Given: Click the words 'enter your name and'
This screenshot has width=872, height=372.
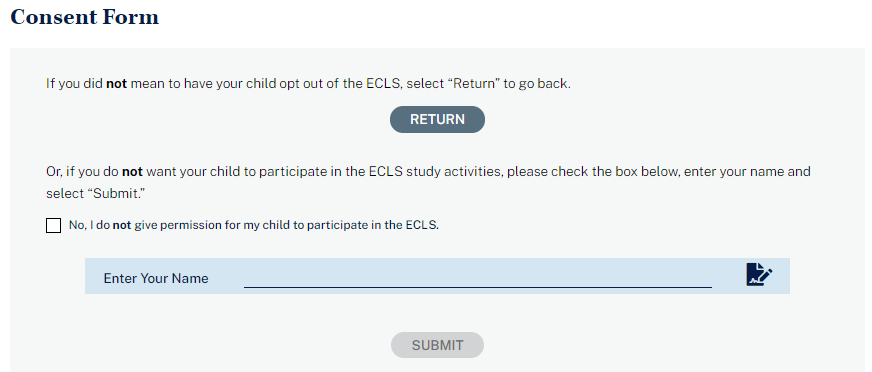Looking at the screenshot, I should [x=747, y=171].
